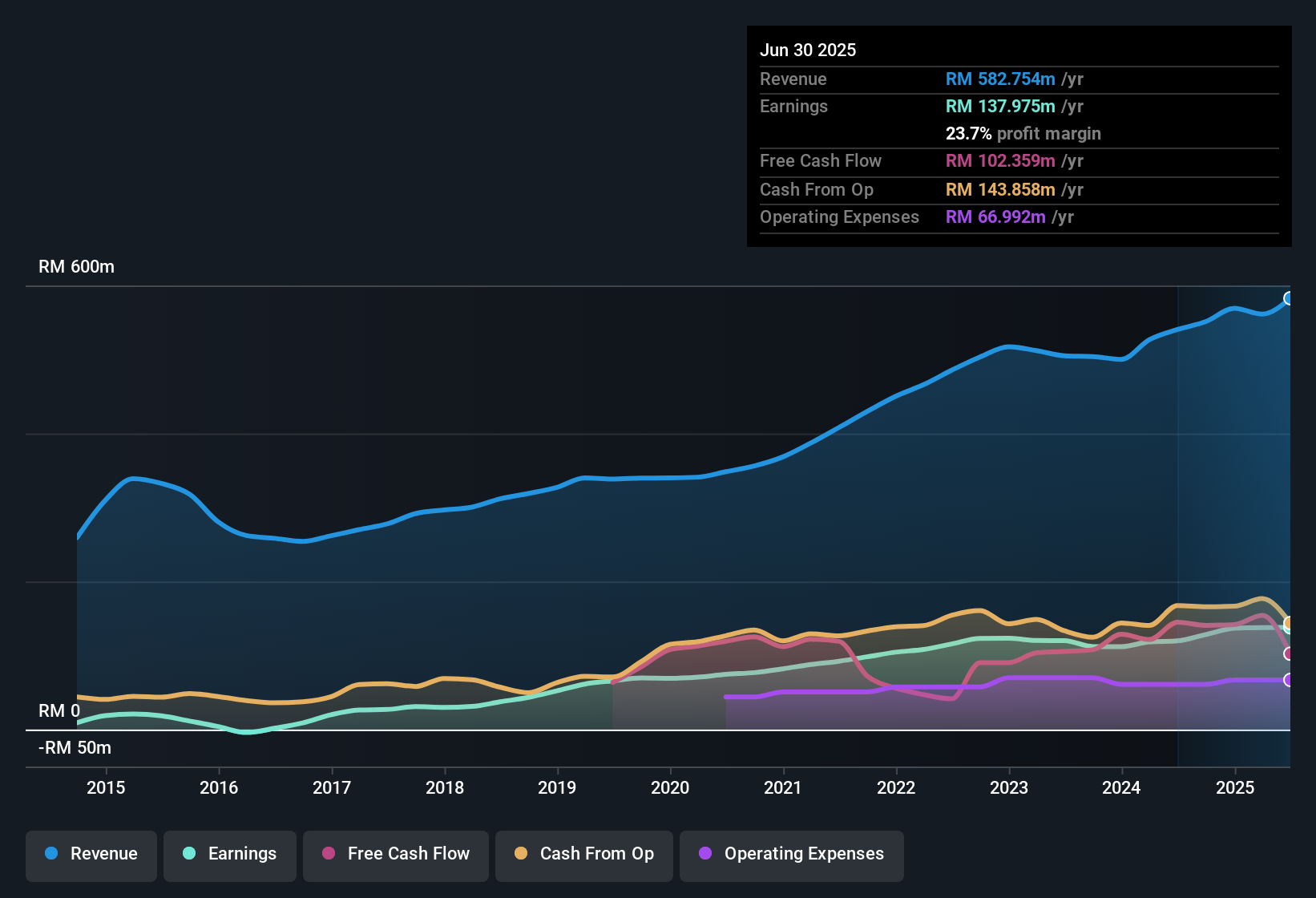
Task: Click the orange Cash From Op dot
Action: (x=521, y=853)
